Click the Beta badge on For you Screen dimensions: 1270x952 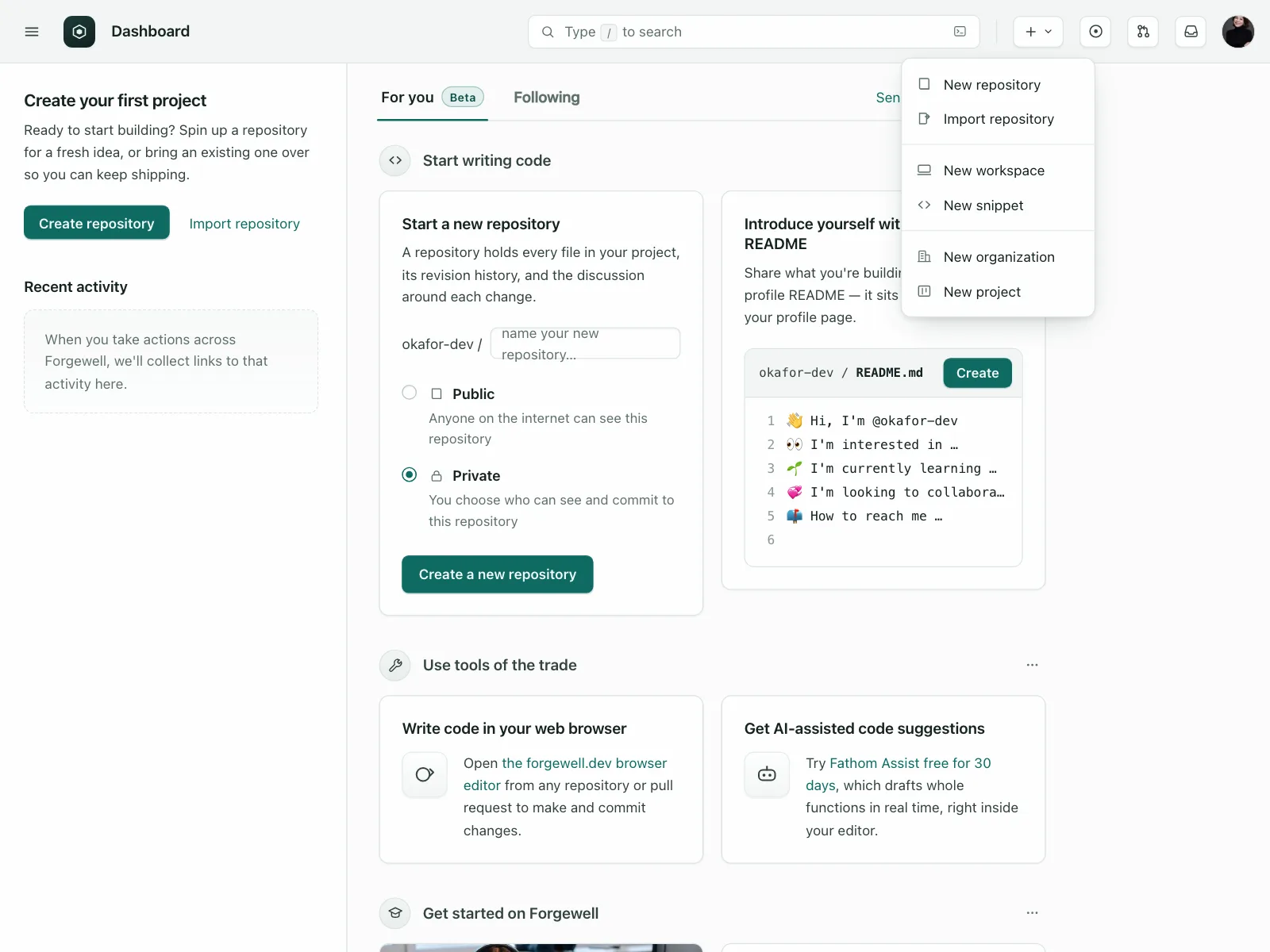point(463,98)
